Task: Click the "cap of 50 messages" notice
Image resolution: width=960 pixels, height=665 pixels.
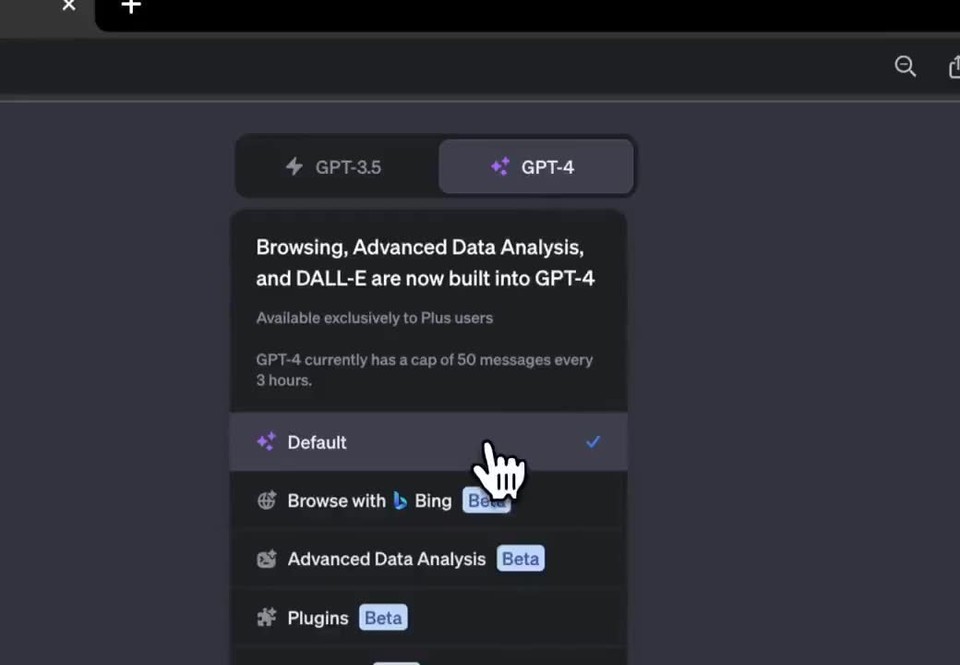Action: [x=424, y=369]
